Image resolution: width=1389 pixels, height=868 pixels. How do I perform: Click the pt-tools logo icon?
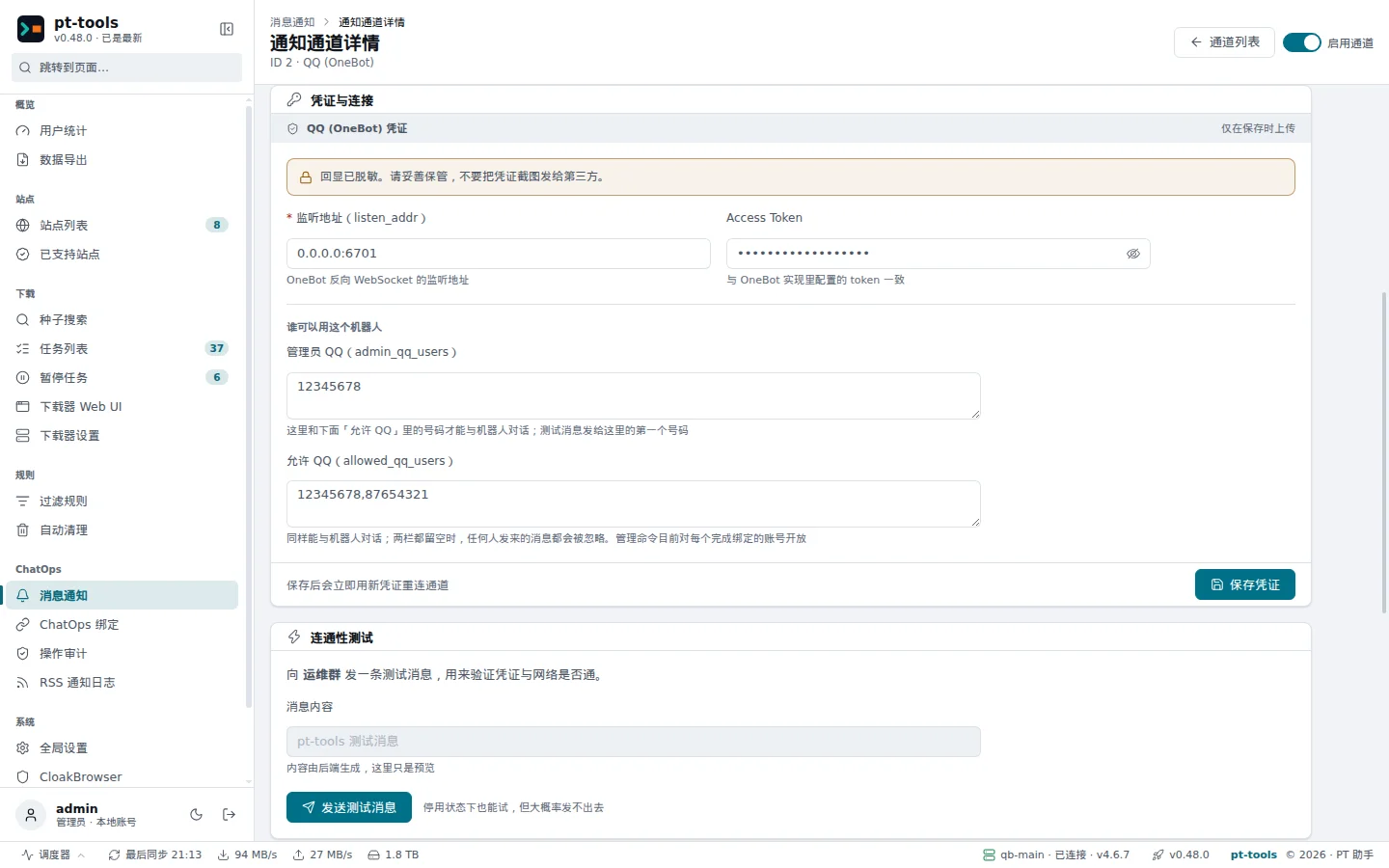tap(31, 29)
